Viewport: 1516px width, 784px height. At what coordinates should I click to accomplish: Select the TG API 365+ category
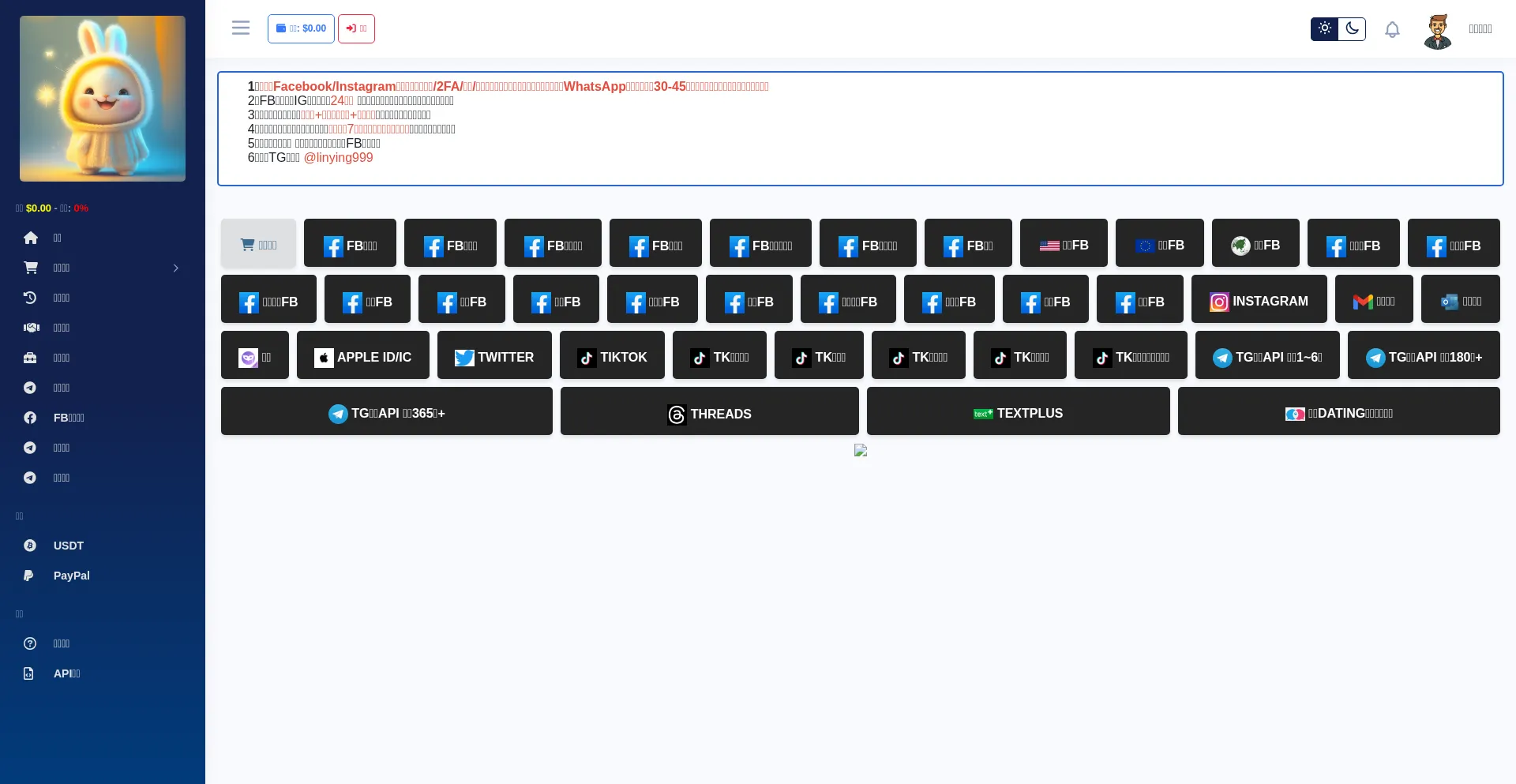(x=387, y=413)
